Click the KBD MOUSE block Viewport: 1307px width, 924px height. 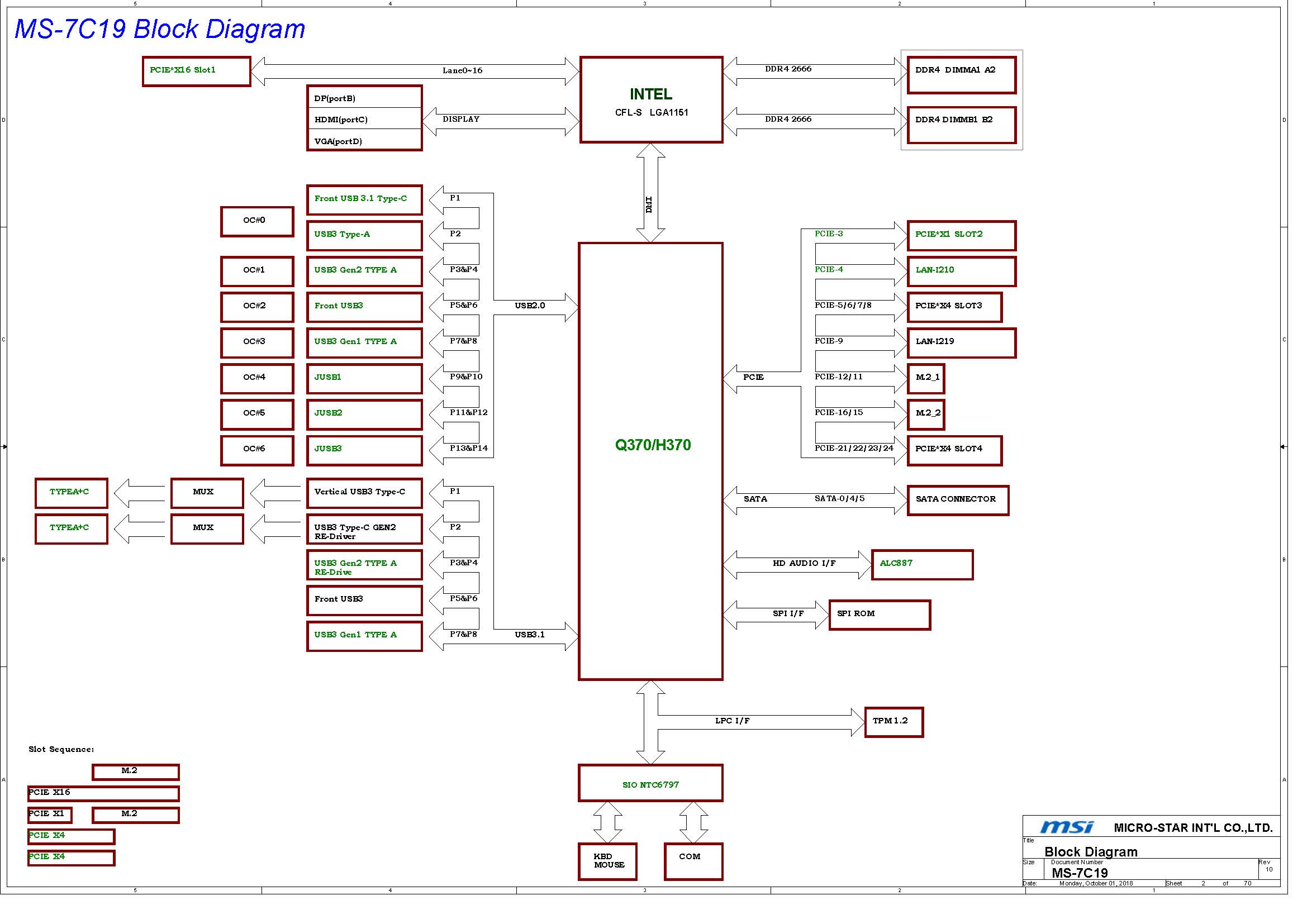point(607,862)
